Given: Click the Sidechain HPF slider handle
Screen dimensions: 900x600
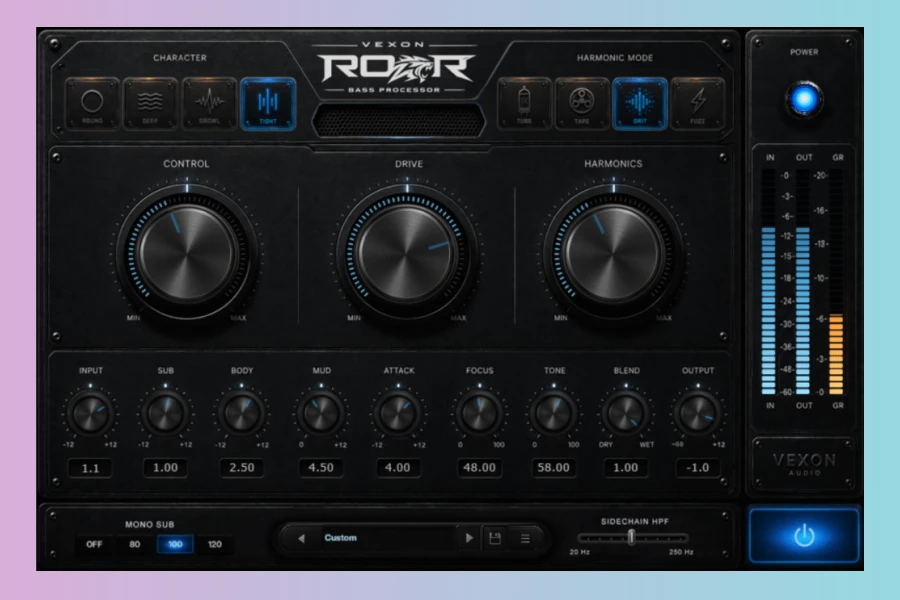Looking at the screenshot, I should coord(631,537).
